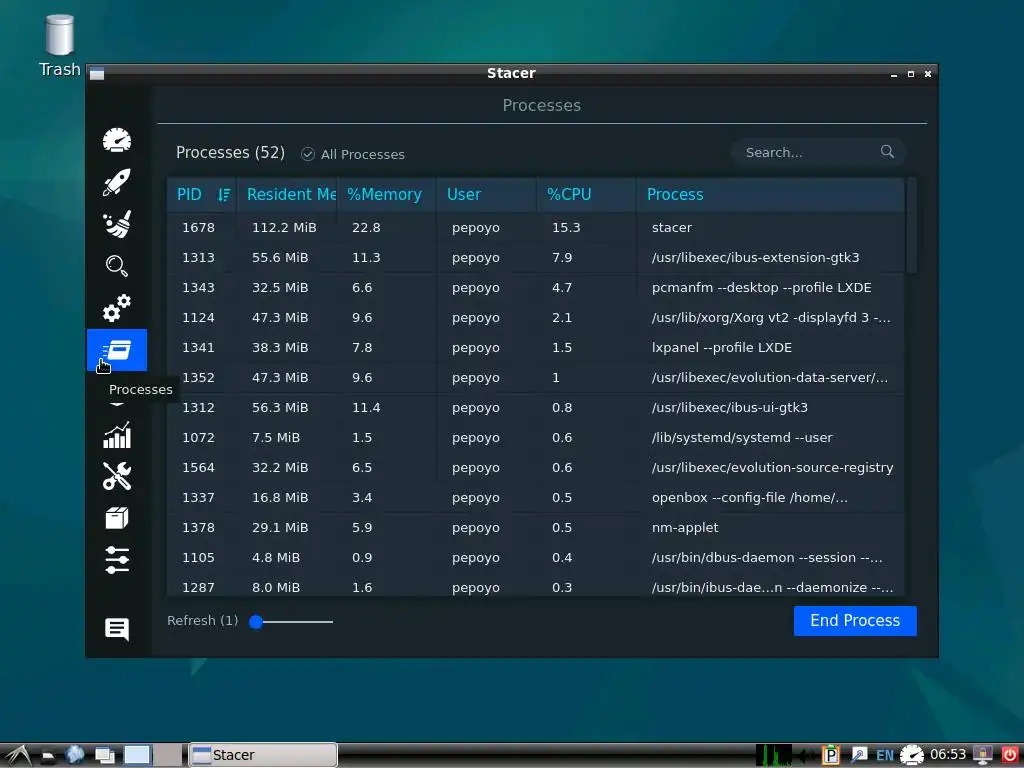Click the clock showing 06:53
1024x768 pixels.
click(x=948, y=755)
